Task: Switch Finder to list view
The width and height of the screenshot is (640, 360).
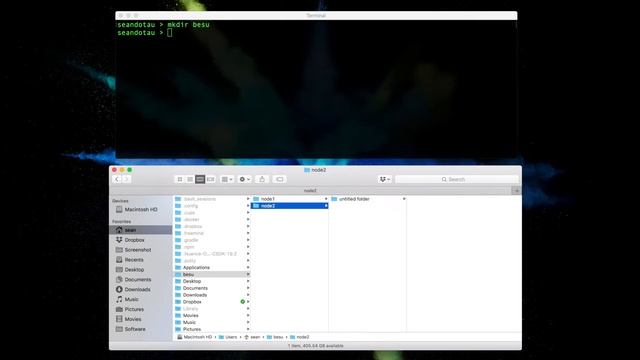Action: click(190, 179)
